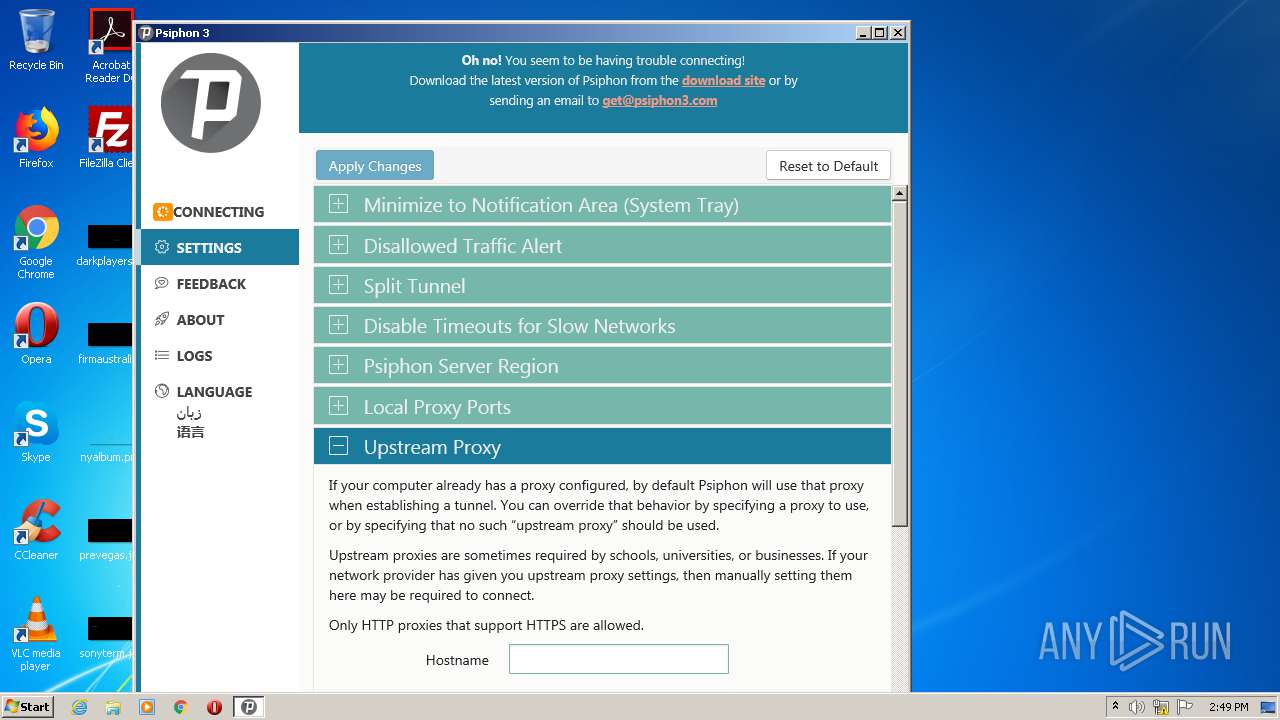This screenshot has height=720, width=1280.
Task: Click the Logs list icon
Action: click(162, 356)
